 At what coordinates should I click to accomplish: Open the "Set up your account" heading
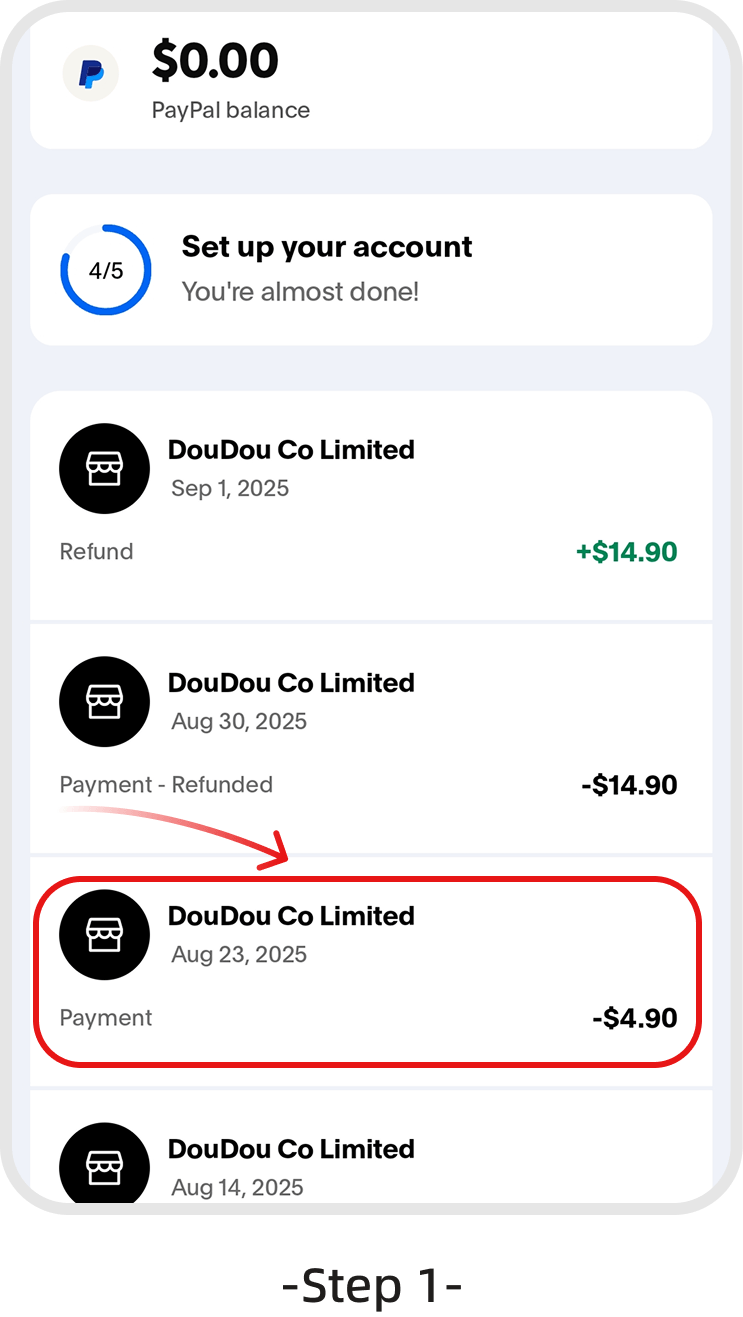pyautogui.click(x=327, y=247)
